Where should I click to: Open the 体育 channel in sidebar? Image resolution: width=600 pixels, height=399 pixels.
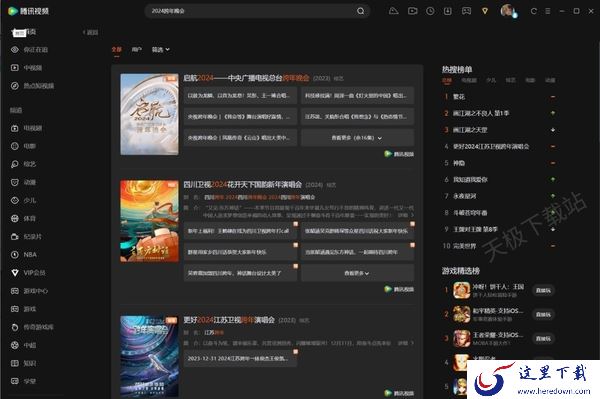(x=23, y=218)
